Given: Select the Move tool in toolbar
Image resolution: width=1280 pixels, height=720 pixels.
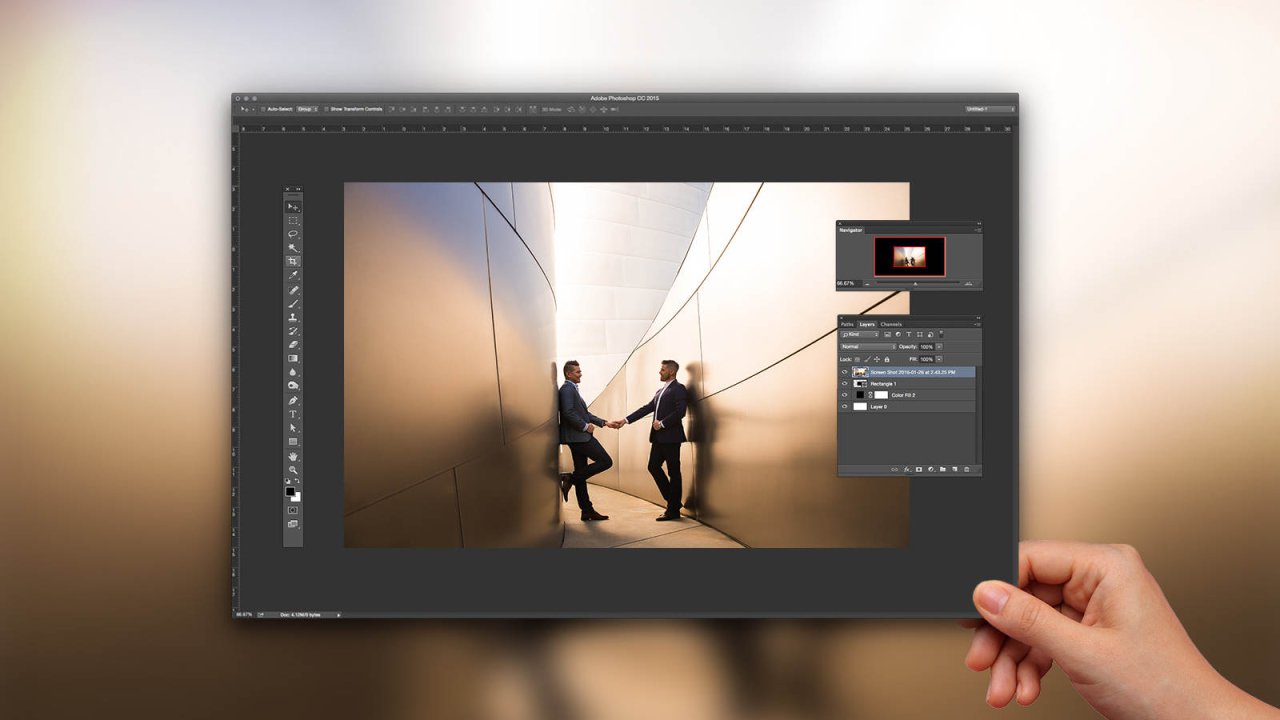Looking at the screenshot, I should point(293,207).
